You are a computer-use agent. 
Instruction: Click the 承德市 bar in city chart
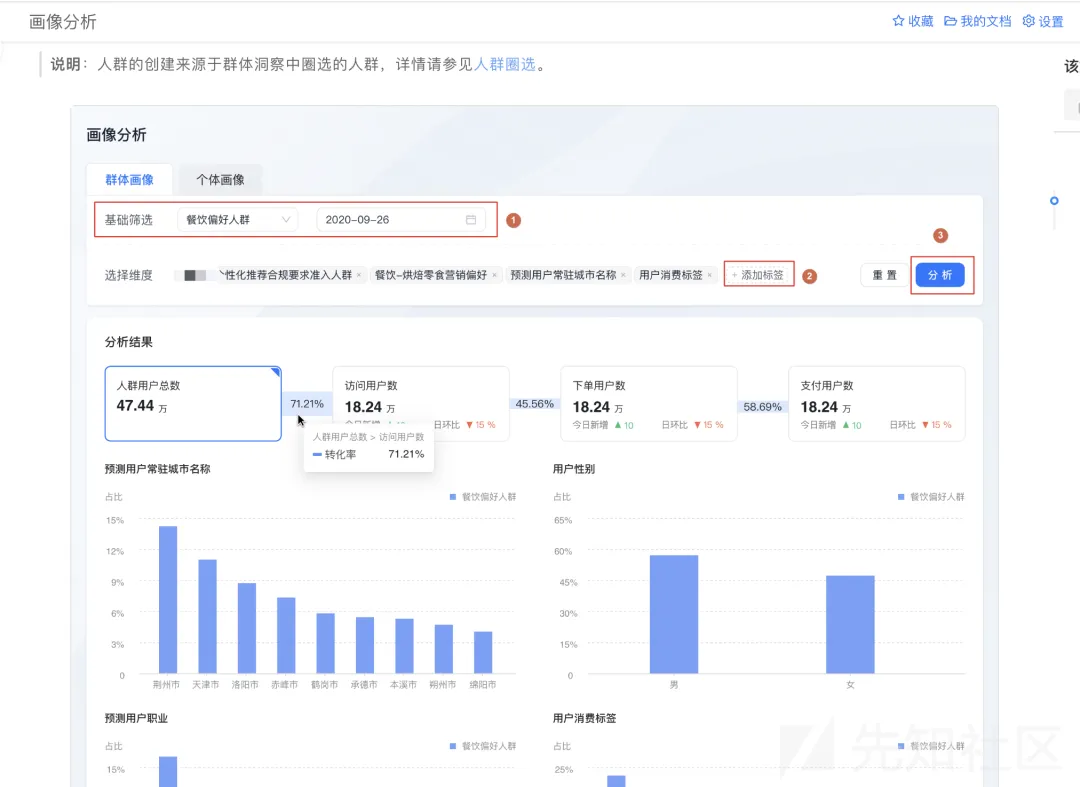[365, 645]
